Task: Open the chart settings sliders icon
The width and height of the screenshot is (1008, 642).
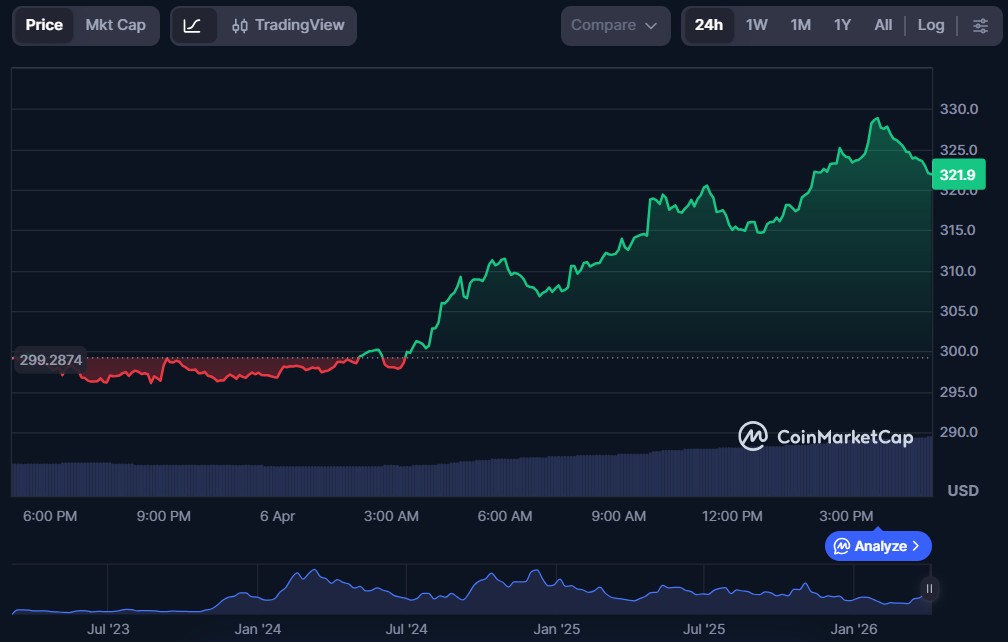Action: pos(979,26)
